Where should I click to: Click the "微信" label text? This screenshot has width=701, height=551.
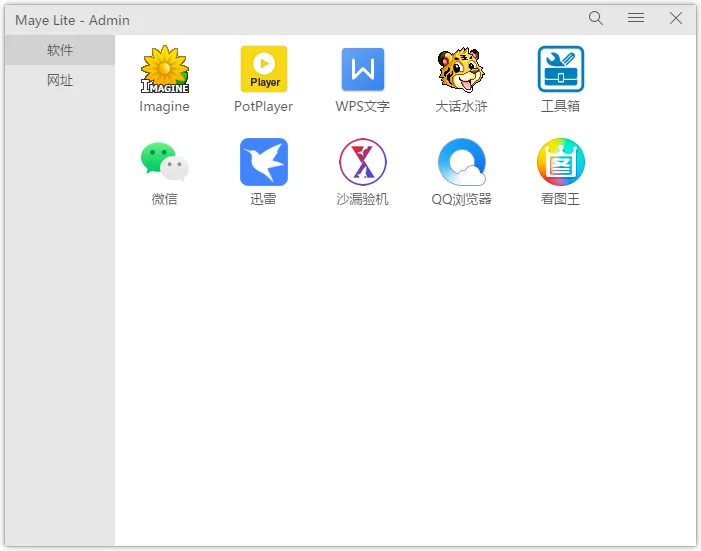165,199
